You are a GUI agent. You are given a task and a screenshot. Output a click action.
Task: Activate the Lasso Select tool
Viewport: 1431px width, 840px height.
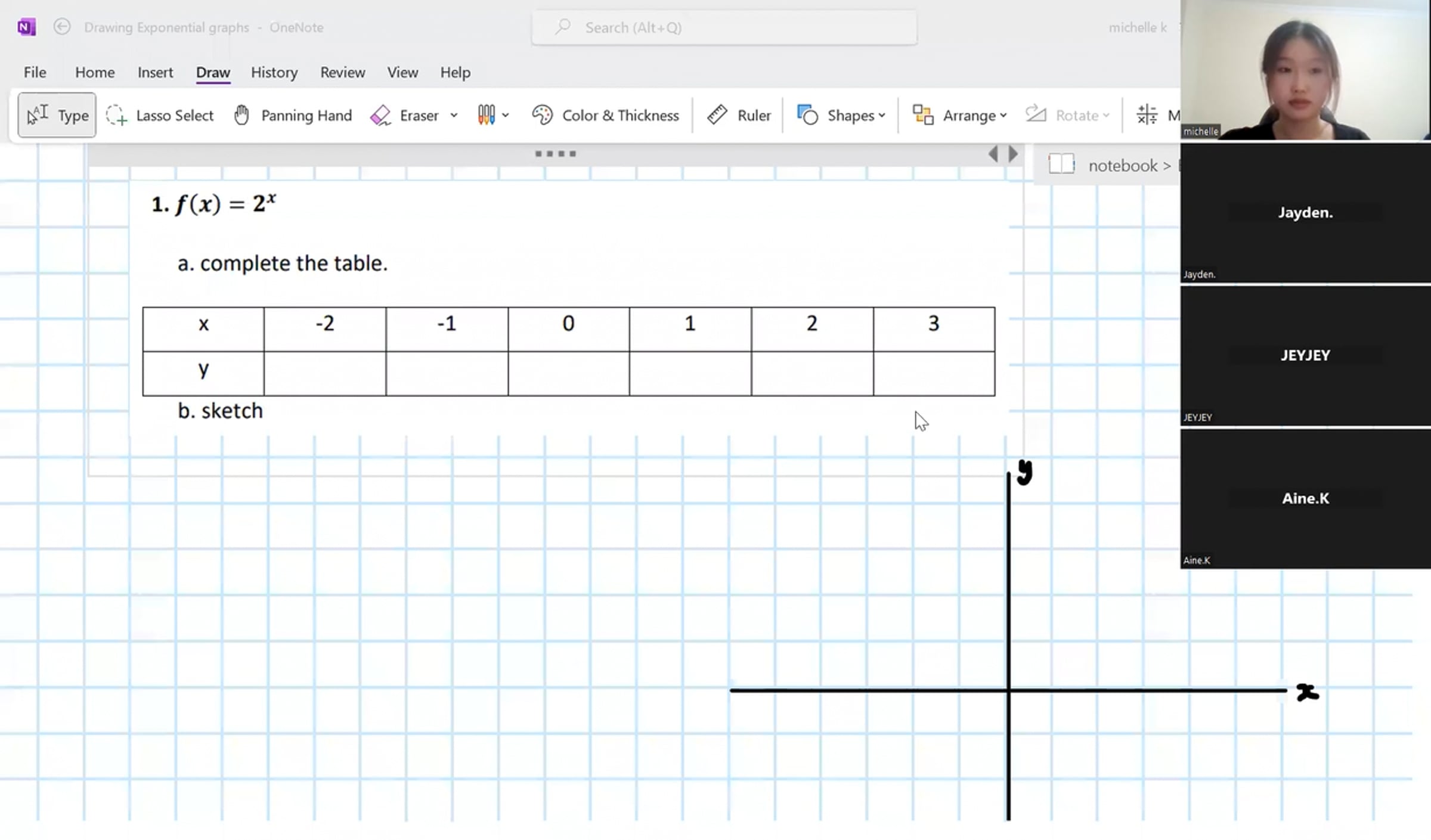point(159,115)
